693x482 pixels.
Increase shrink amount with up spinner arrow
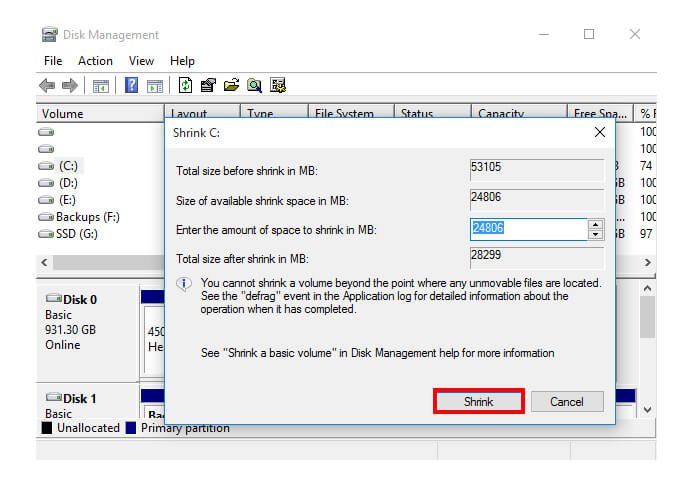[x=596, y=224]
